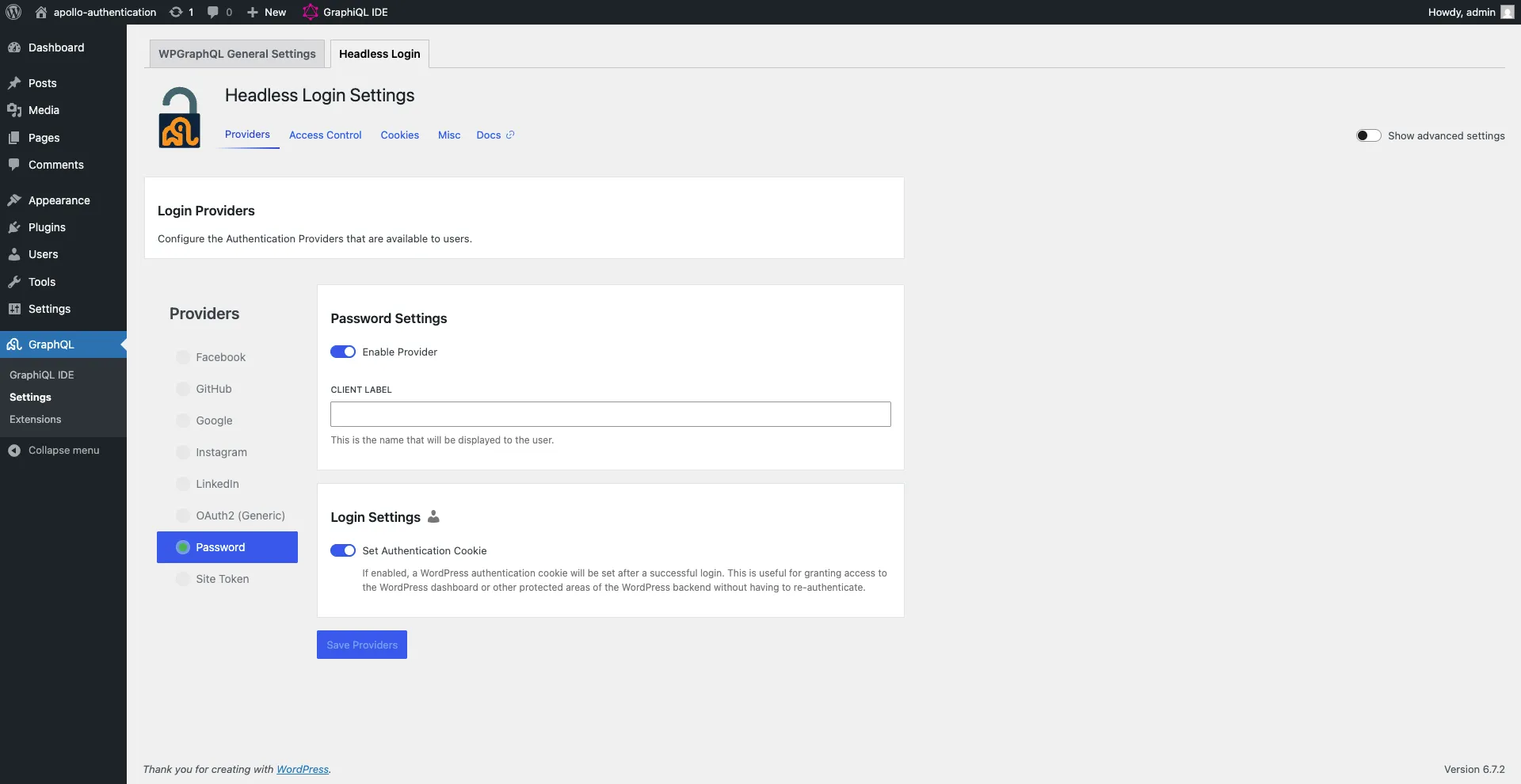
Task: Disable the Enable Provider toggle
Action: click(343, 352)
